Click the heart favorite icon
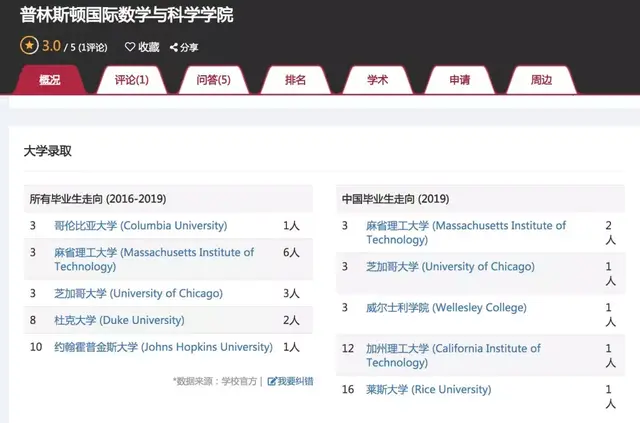Screen dimensions: 640x423 click(130, 47)
